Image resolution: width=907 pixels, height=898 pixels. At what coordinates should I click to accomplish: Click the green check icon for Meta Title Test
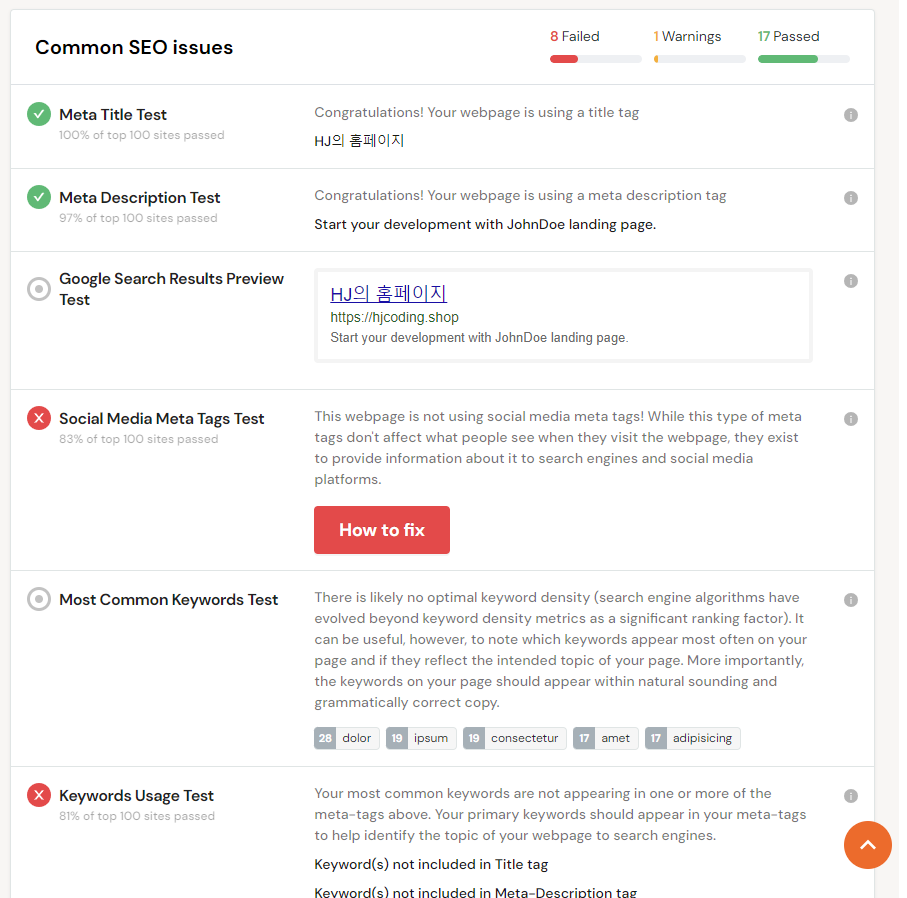tap(39, 114)
